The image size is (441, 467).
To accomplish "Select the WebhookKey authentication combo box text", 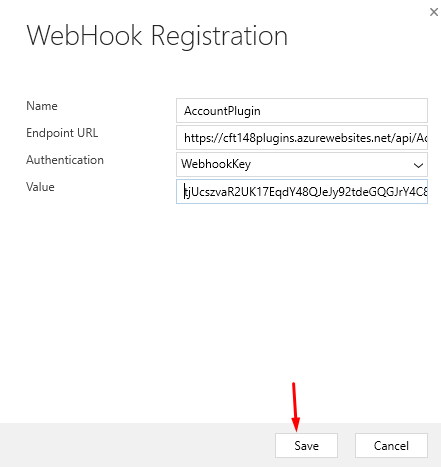I will pyautogui.click(x=216, y=164).
